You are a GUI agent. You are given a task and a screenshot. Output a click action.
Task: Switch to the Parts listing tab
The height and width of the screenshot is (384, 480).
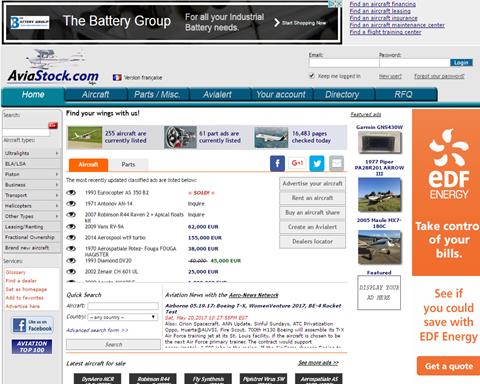click(x=128, y=164)
